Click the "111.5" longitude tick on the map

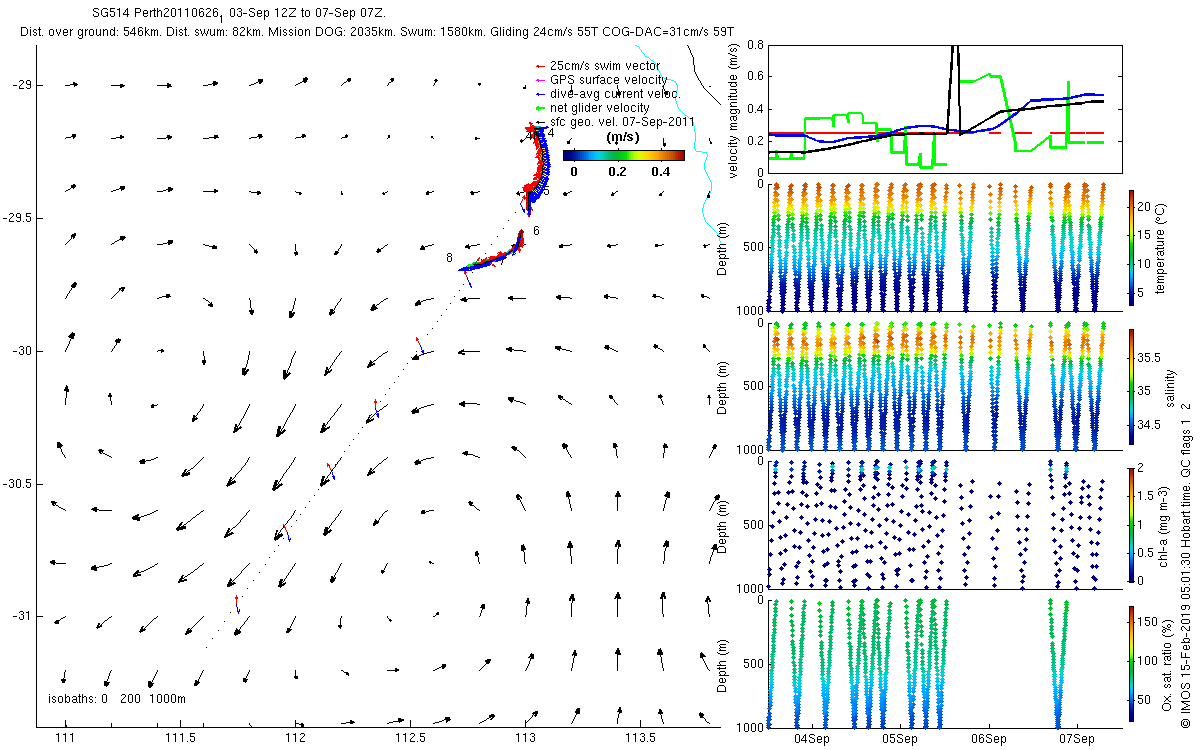point(181,738)
